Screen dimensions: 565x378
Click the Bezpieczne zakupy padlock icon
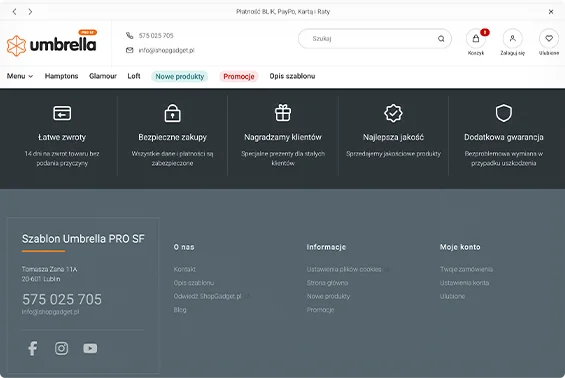point(173,113)
